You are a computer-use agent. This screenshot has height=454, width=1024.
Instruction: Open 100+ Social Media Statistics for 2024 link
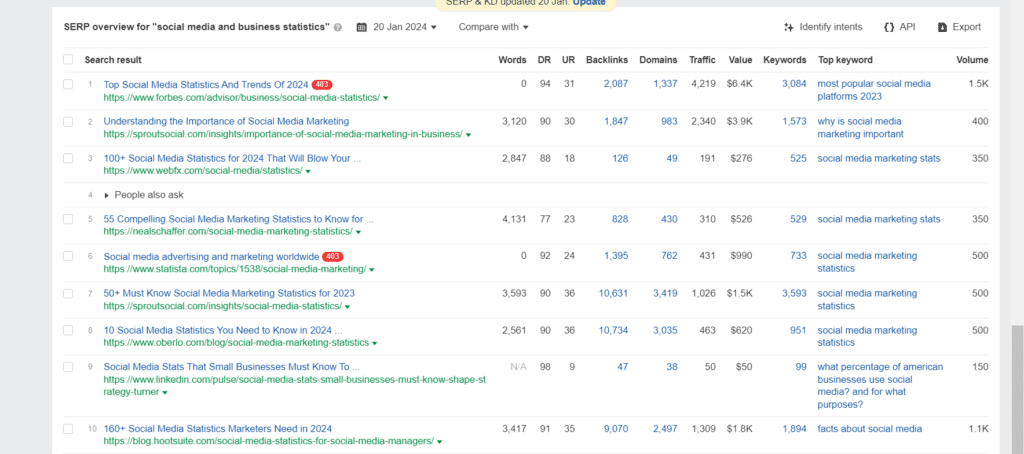[x=232, y=159]
